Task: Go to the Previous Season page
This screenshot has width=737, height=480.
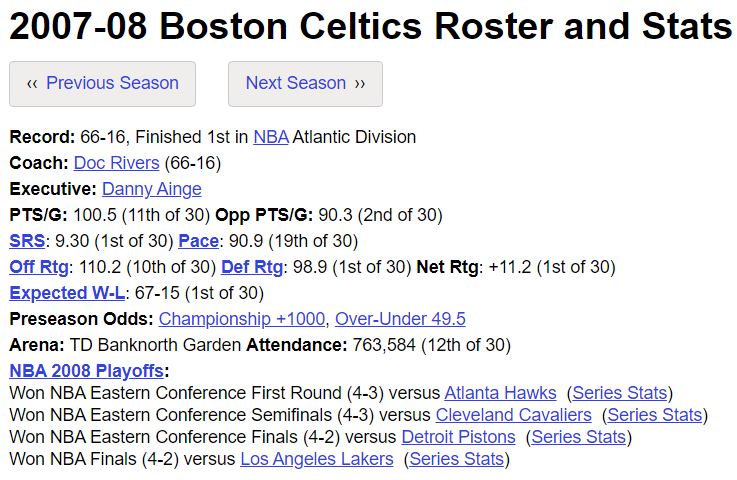Action: pyautogui.click(x=102, y=84)
